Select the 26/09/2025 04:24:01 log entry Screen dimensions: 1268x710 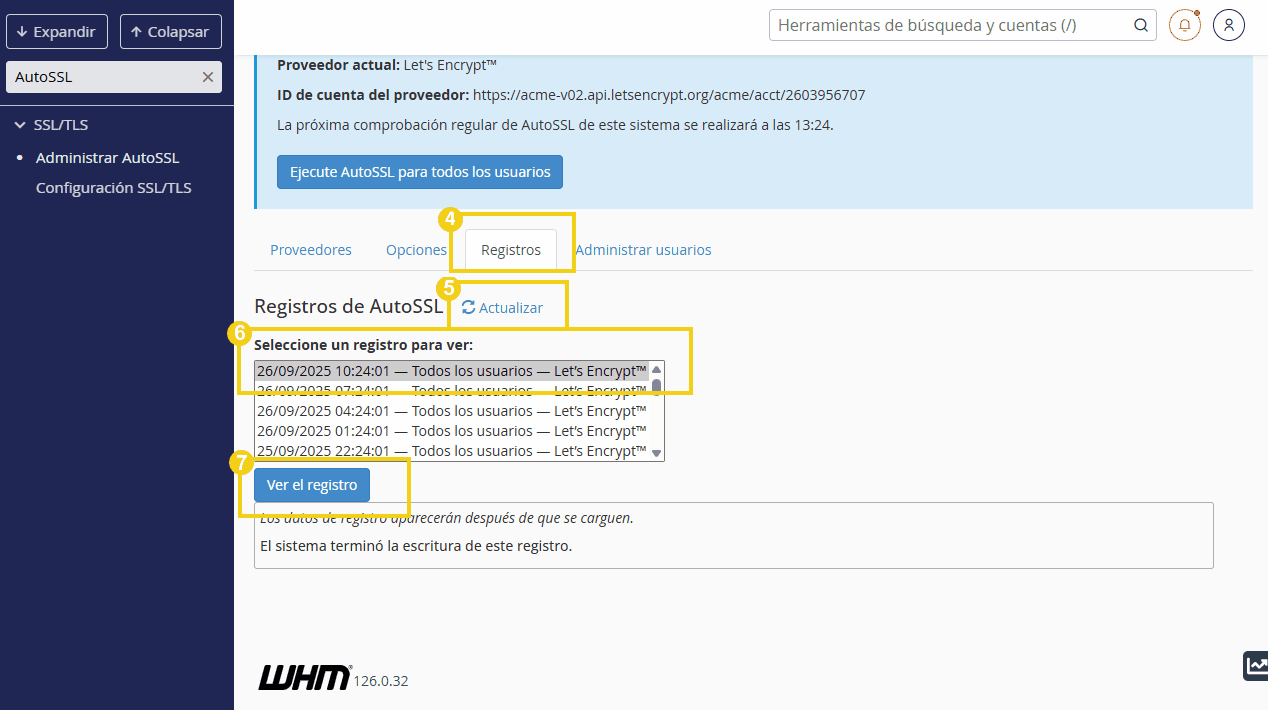[451, 411]
